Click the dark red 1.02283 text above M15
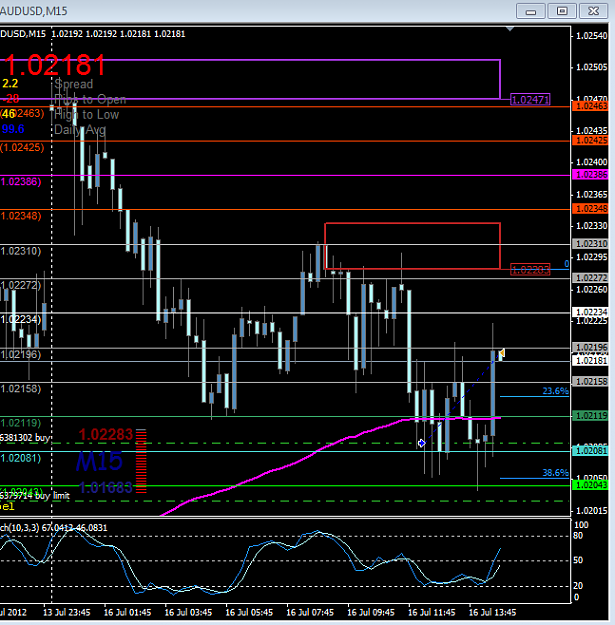The width and height of the screenshot is (615, 625). (105, 434)
